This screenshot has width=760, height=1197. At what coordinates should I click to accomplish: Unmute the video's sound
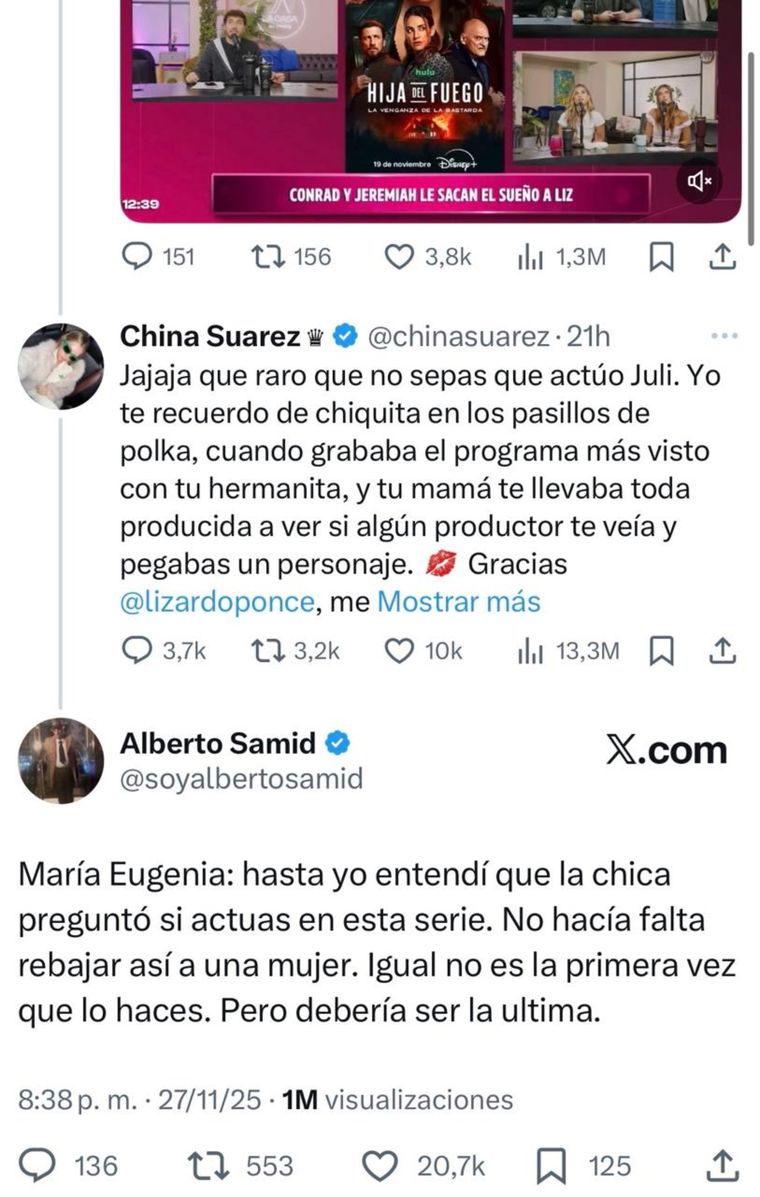pos(700,181)
